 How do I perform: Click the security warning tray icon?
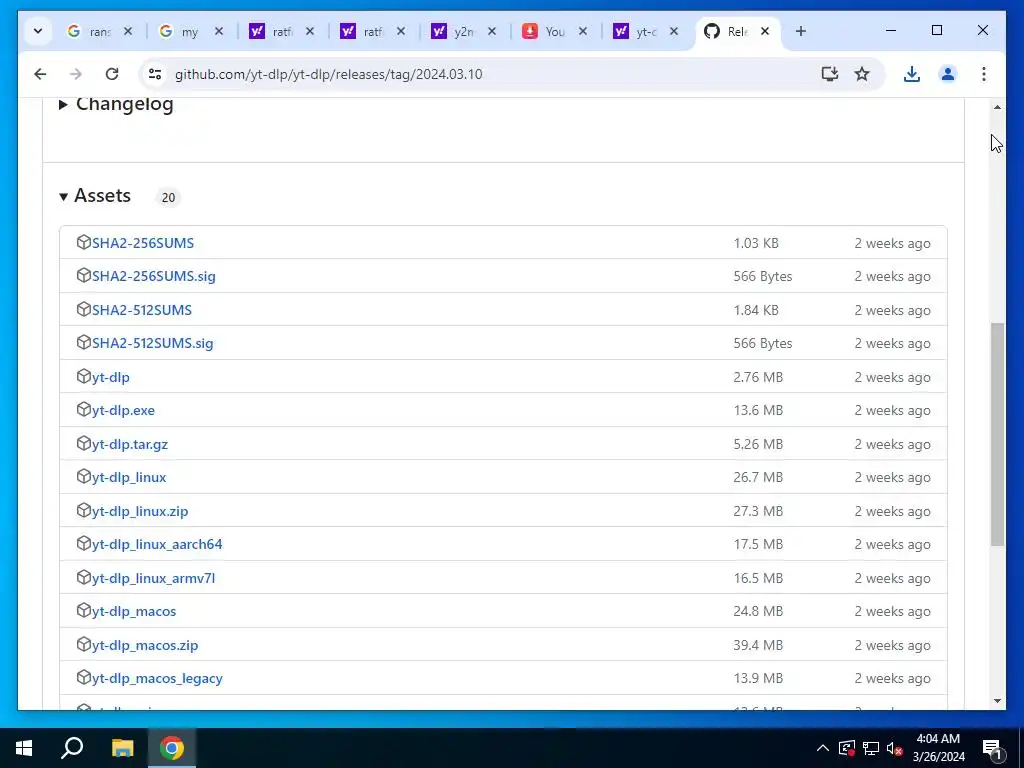tap(847, 748)
